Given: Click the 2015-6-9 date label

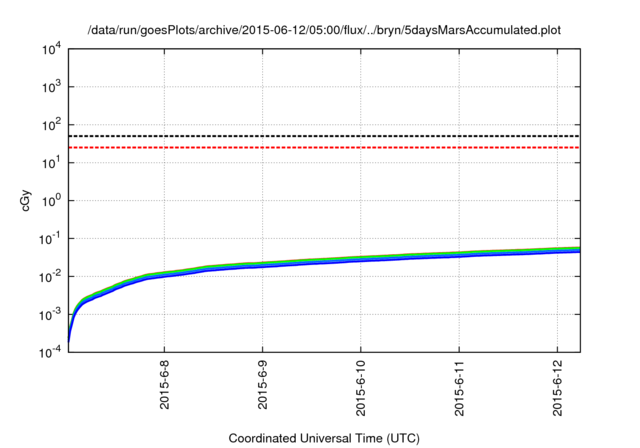Looking at the screenshot, I should tap(262, 384).
